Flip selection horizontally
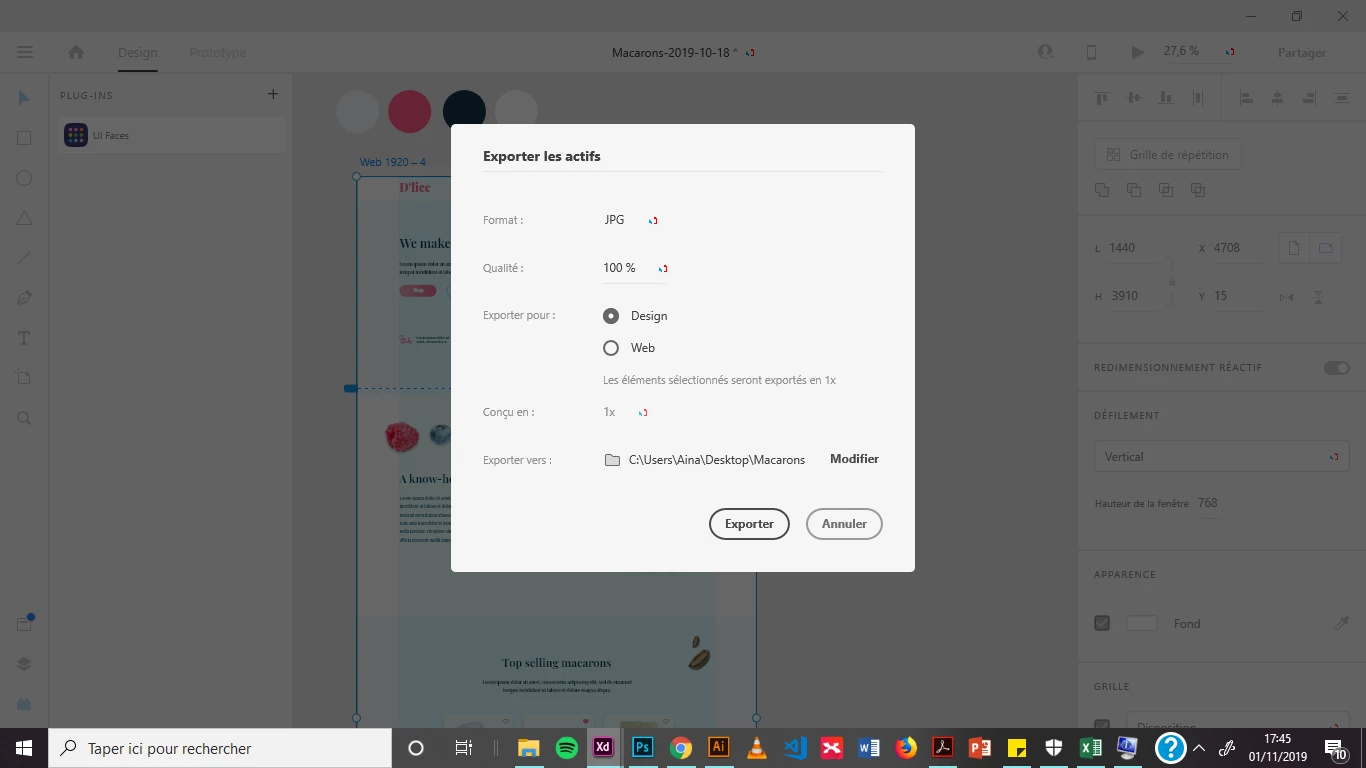This screenshot has height=768, width=1366. 1286,297
